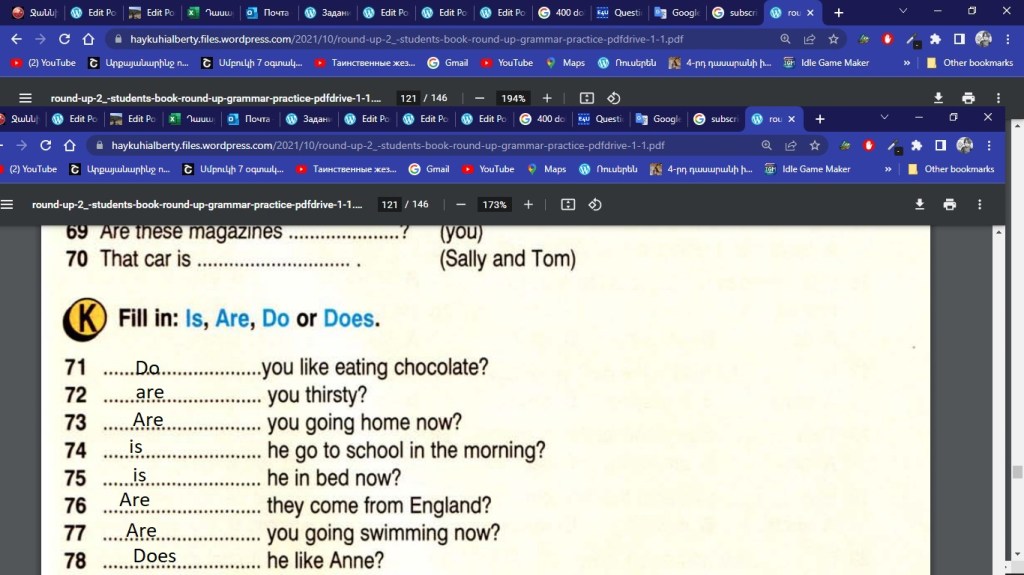Click plus icon next to 194% zoom
This screenshot has width=1024, height=575.
point(547,98)
